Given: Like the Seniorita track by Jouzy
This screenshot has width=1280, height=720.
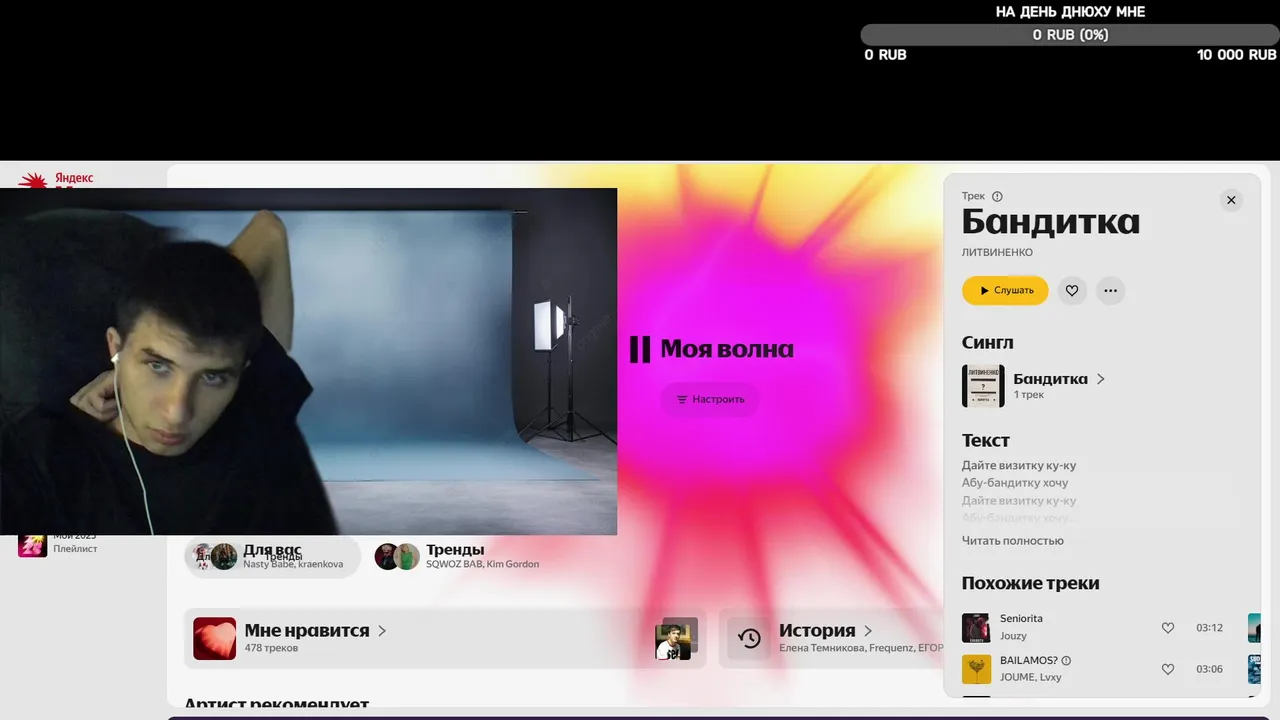Looking at the screenshot, I should (x=1168, y=628).
